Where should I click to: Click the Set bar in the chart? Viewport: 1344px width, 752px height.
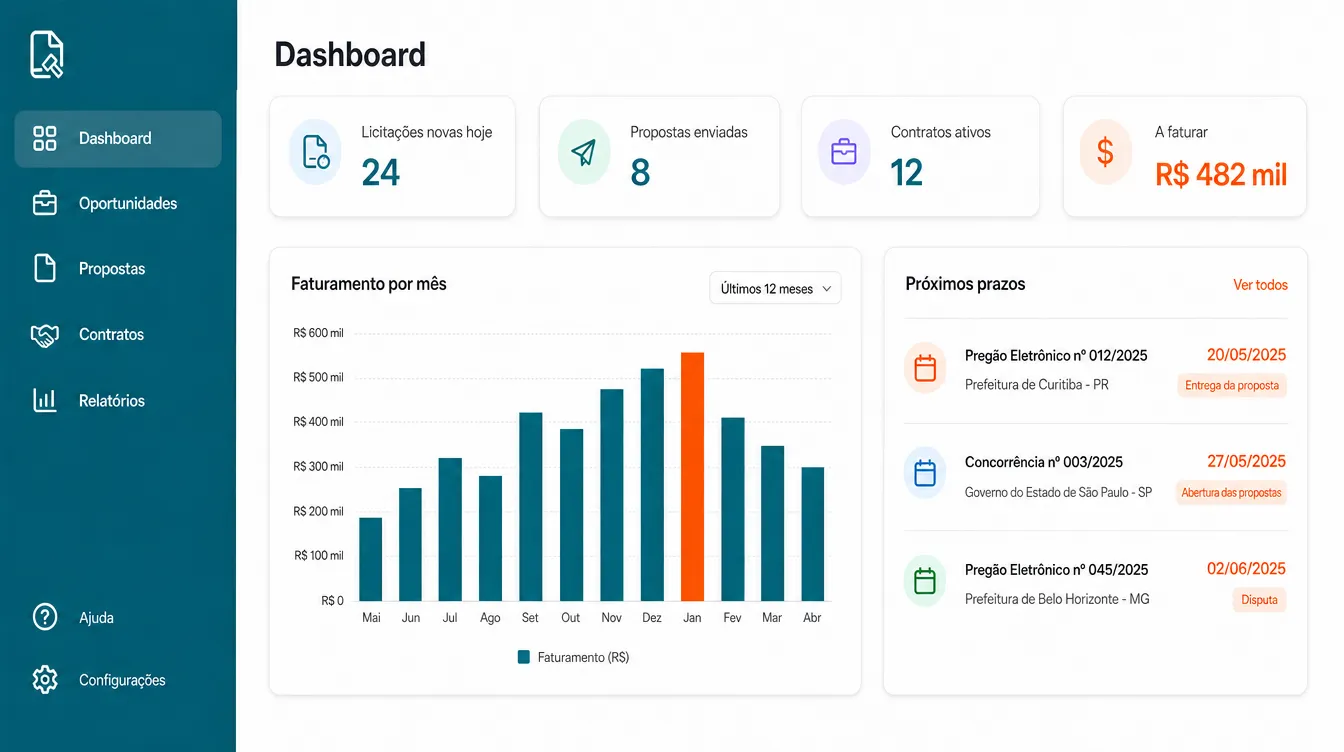click(x=531, y=507)
